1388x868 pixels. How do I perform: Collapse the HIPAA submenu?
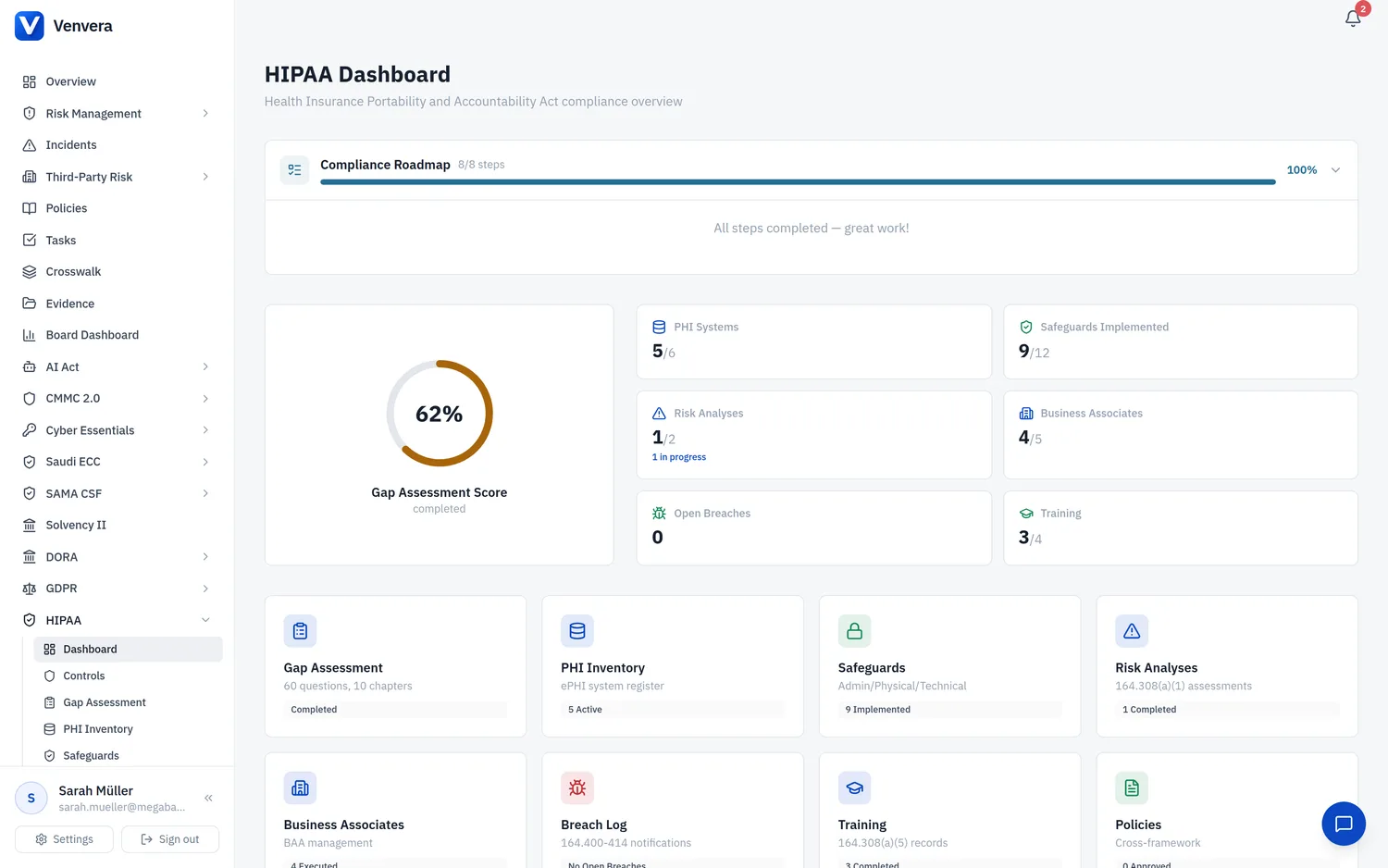point(205,620)
